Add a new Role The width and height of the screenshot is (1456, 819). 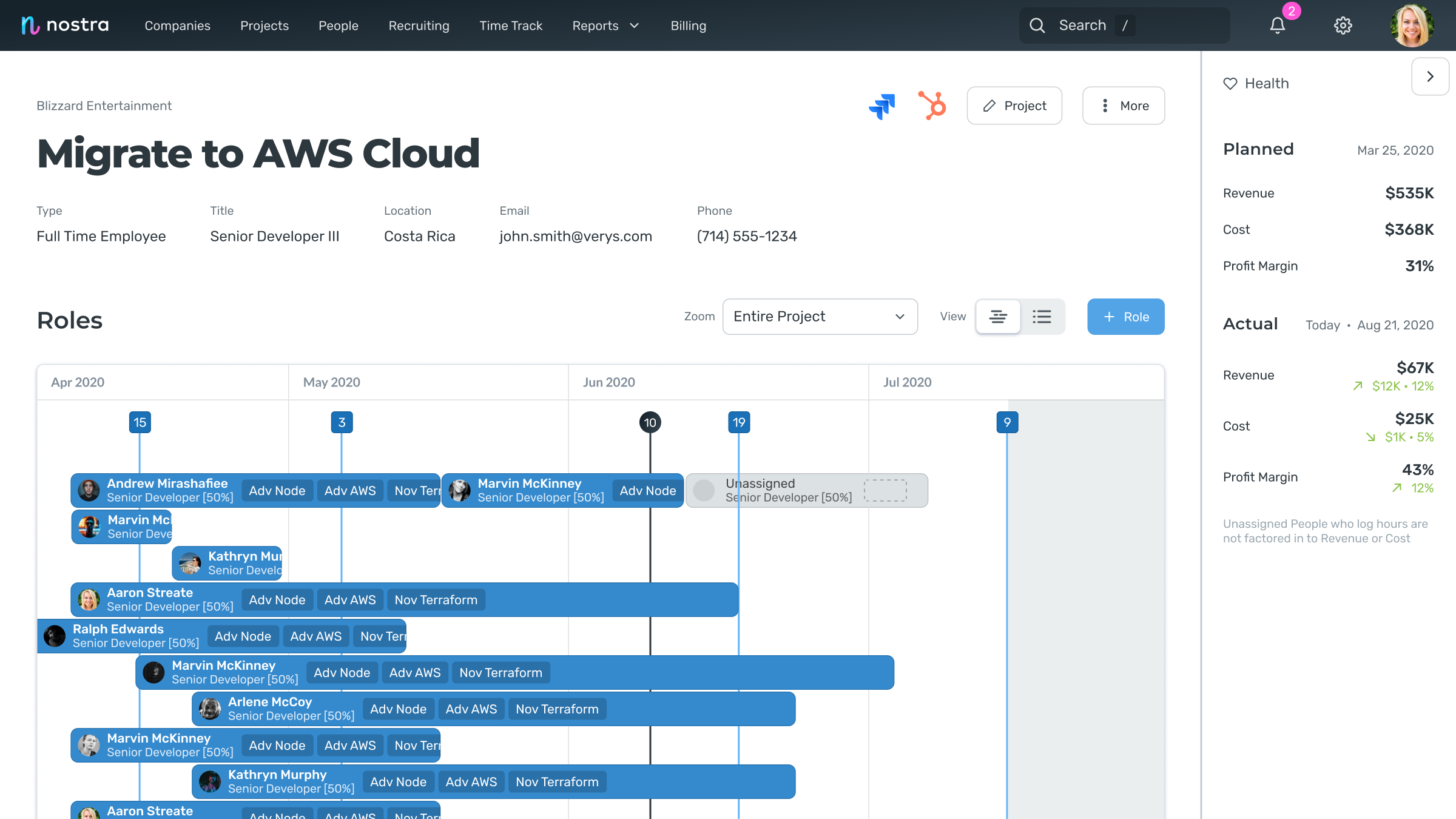coord(1125,317)
